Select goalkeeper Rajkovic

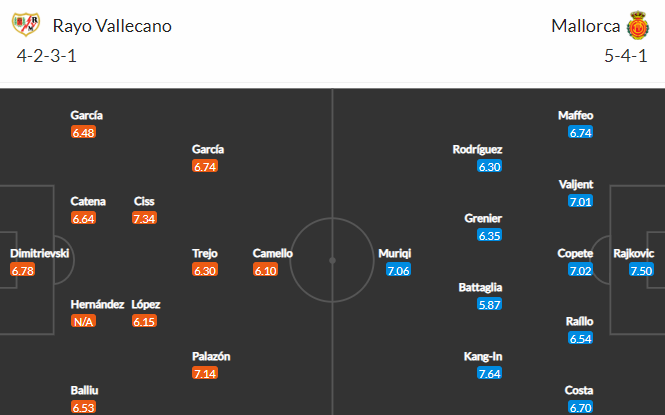pyautogui.click(x=634, y=253)
